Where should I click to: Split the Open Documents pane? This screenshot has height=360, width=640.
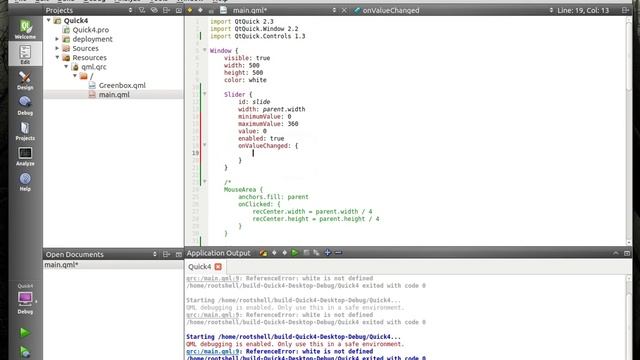pyautogui.click(x=167, y=254)
